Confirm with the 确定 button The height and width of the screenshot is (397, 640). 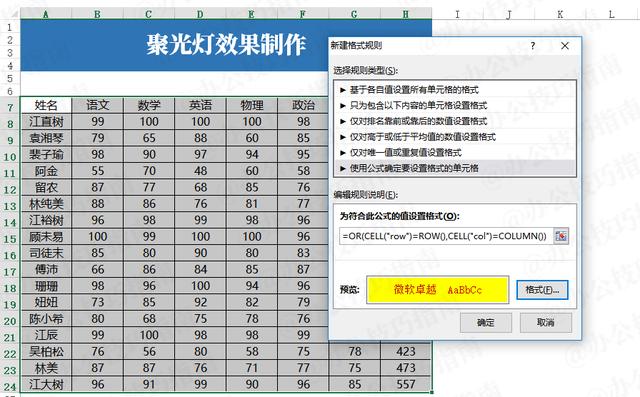[486, 323]
